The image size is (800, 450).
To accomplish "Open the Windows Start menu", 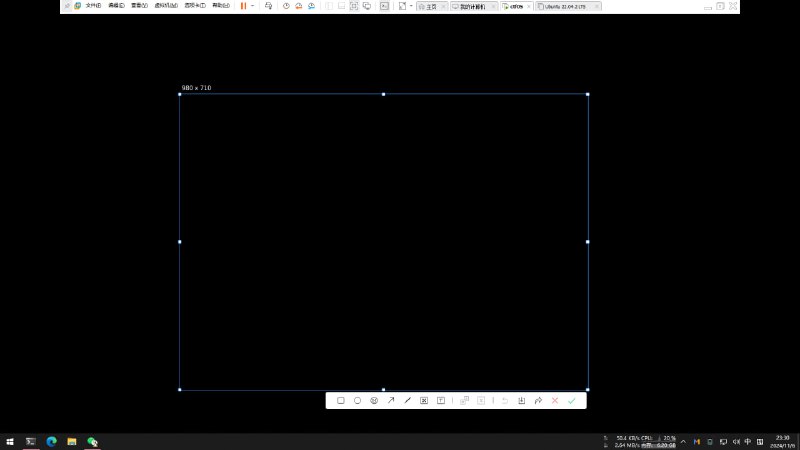I will pos(10,441).
